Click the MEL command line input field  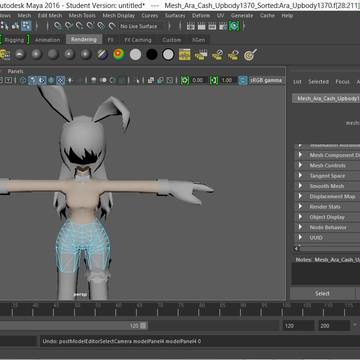click(x=18, y=341)
